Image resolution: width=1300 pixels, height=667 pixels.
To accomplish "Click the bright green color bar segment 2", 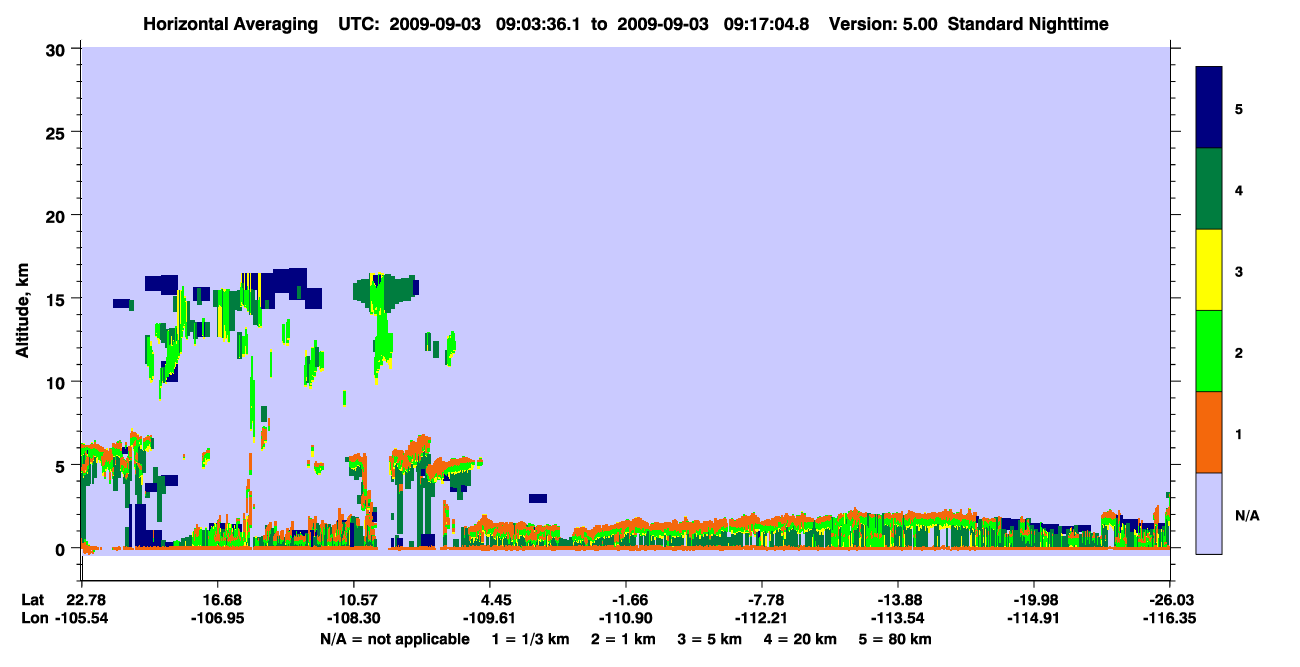I will 1209,351.
